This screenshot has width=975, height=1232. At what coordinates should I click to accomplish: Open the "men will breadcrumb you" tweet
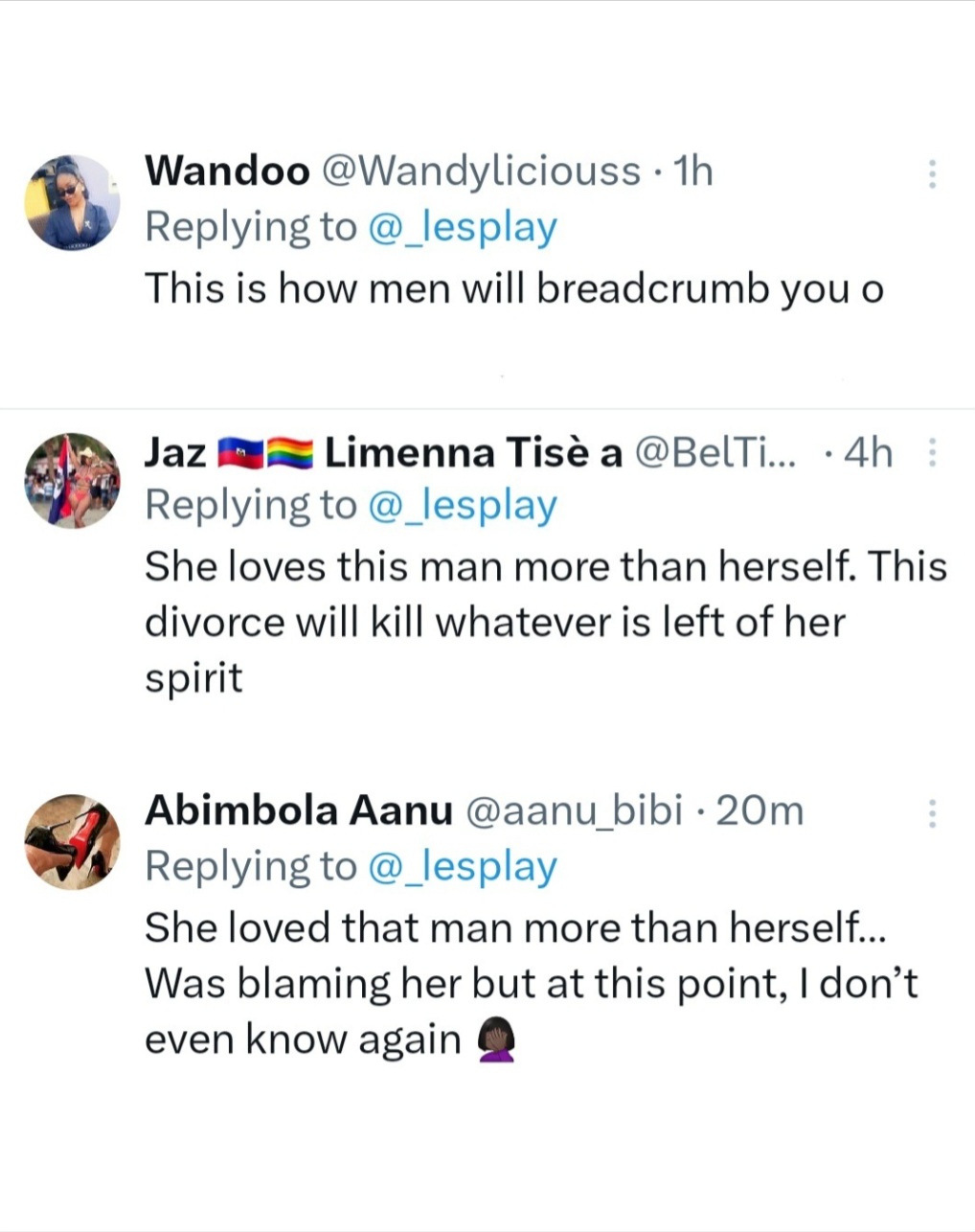point(513,287)
